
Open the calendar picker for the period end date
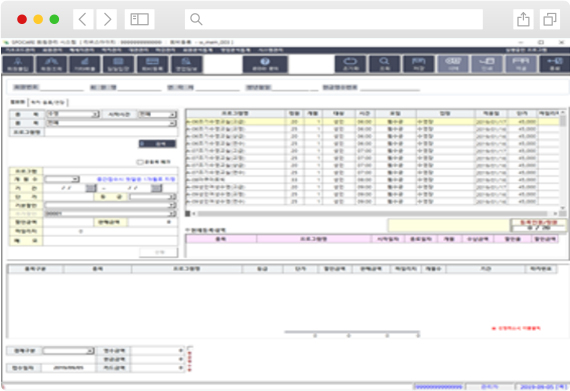(x=156, y=188)
